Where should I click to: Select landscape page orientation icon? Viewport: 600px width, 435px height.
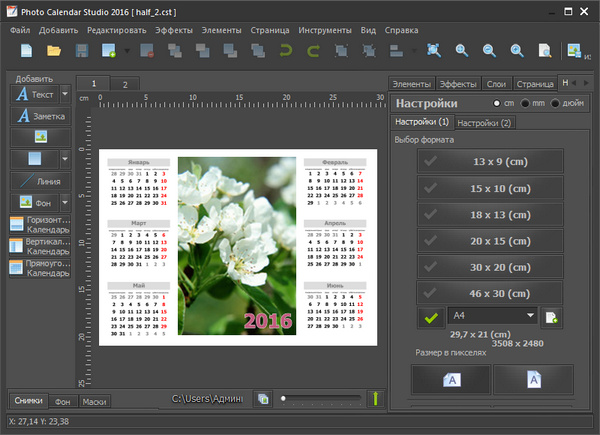coord(451,379)
